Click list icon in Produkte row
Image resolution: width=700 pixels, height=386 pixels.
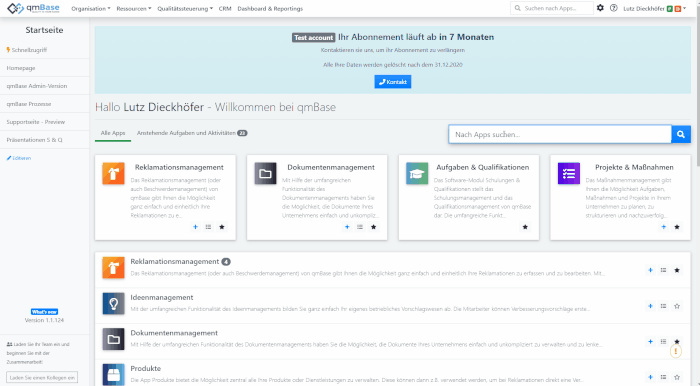[x=664, y=377]
